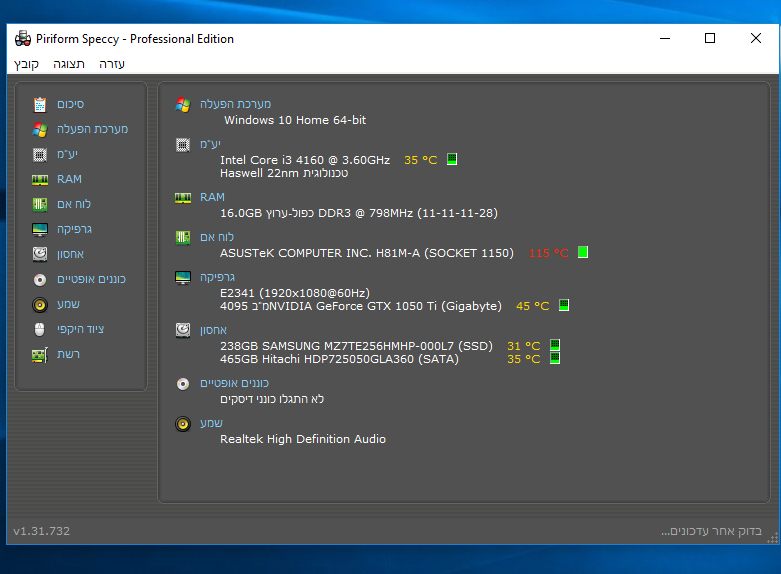The height and width of the screenshot is (574, 781).
Task: Click the CPU chip icon beside sidebar יע"מ
Action: tap(40, 154)
